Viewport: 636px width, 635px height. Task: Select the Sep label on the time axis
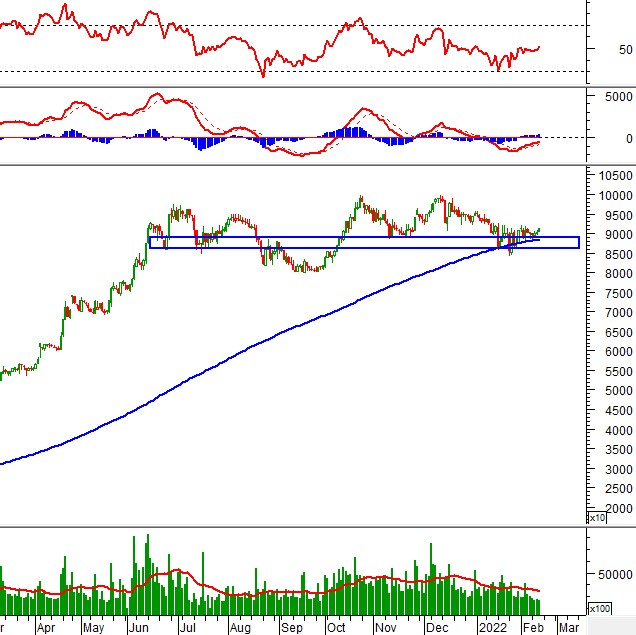[292, 628]
